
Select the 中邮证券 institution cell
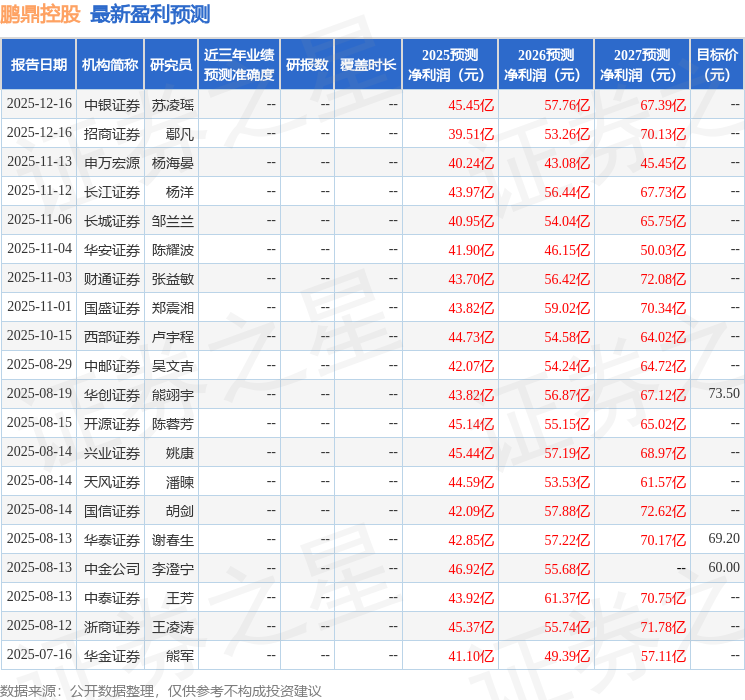(112, 366)
